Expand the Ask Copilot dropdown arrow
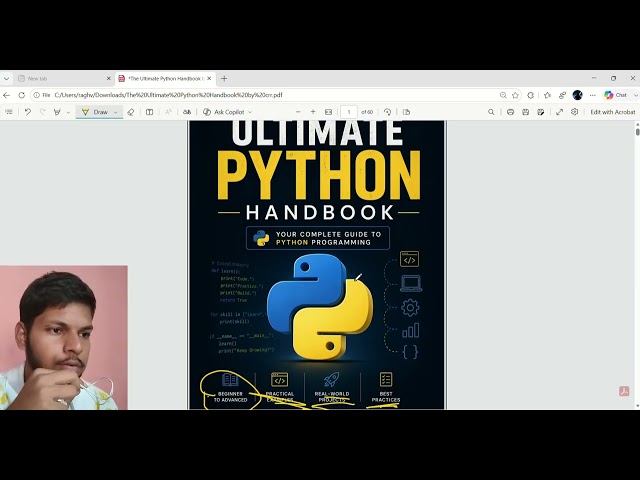The width and height of the screenshot is (640, 480). point(250,112)
